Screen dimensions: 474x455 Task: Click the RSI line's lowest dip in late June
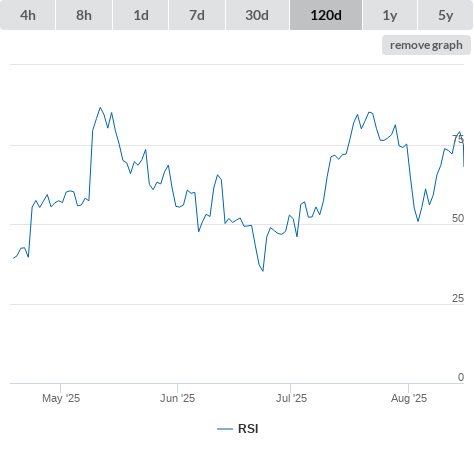pos(263,271)
